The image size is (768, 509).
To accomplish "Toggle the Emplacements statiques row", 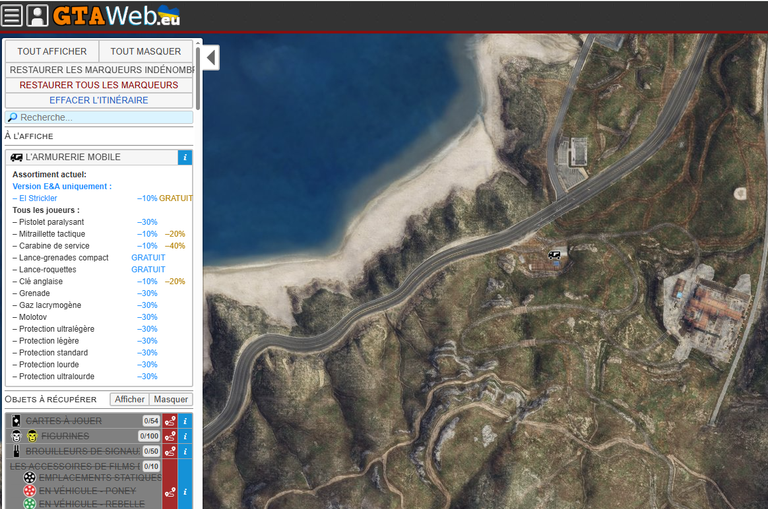I will [x=100, y=478].
